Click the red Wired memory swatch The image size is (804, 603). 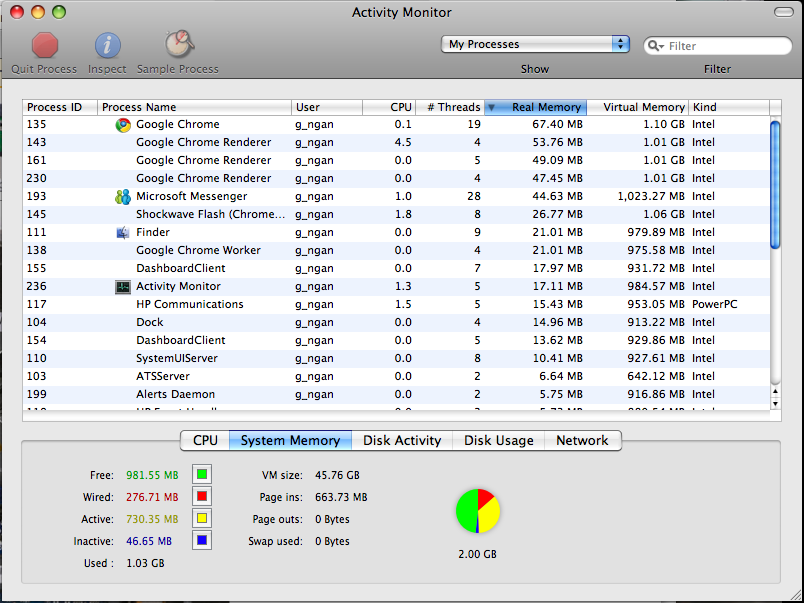[202, 496]
